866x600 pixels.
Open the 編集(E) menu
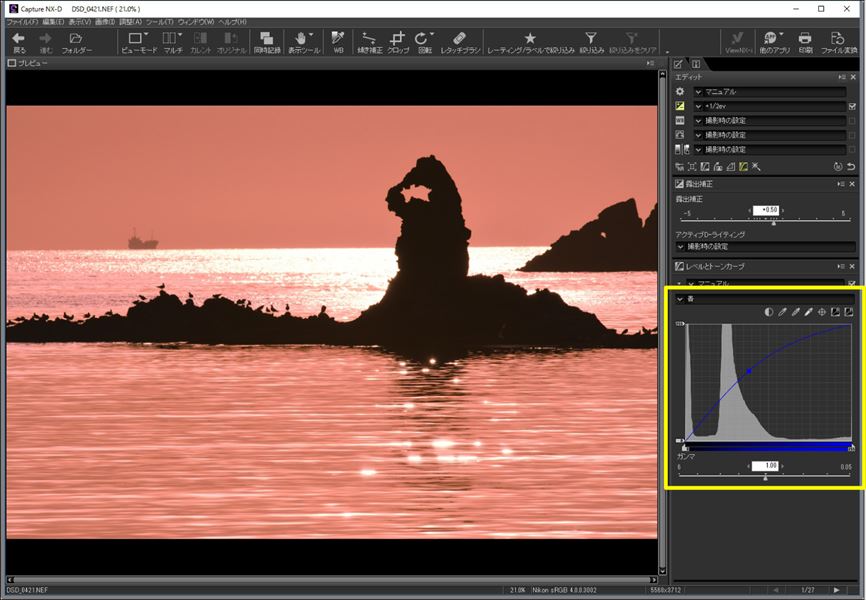tap(53, 22)
